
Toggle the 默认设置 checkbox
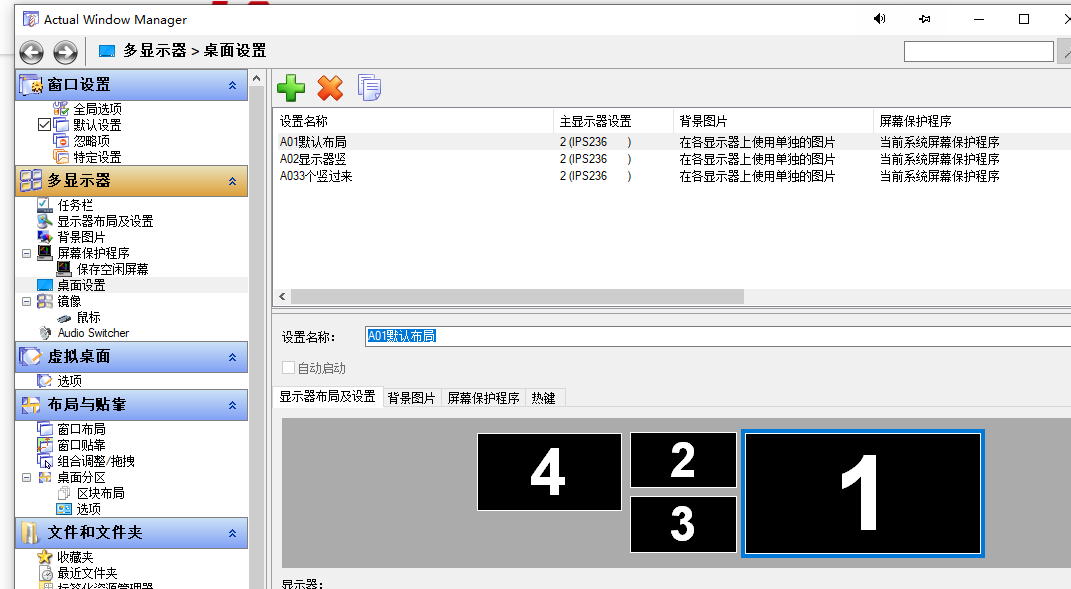[x=44, y=125]
